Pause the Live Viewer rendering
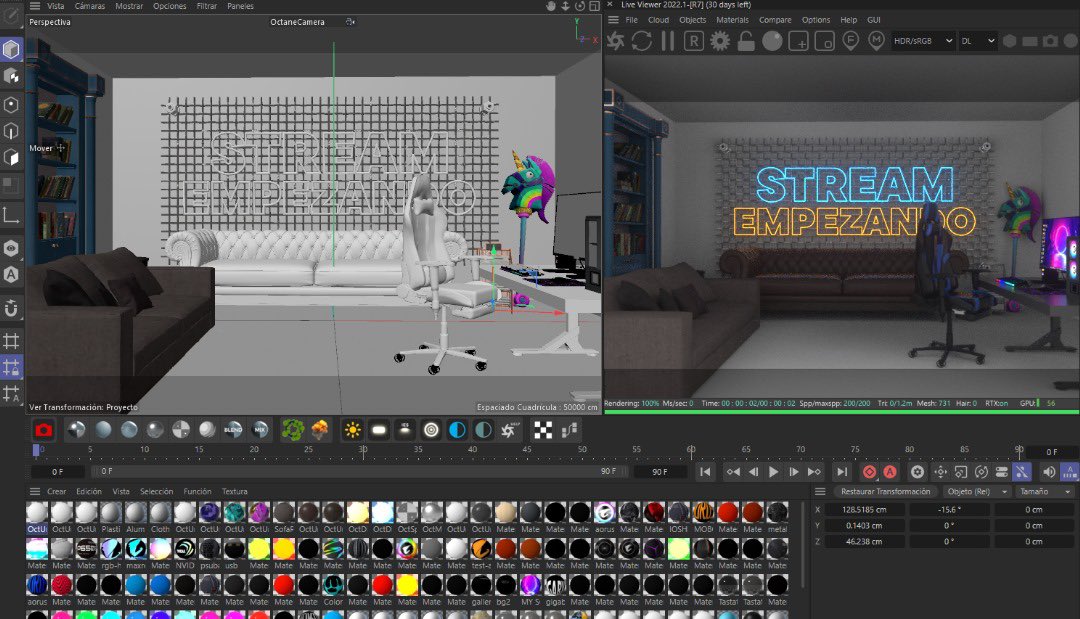The image size is (1080, 619). pyautogui.click(x=667, y=41)
